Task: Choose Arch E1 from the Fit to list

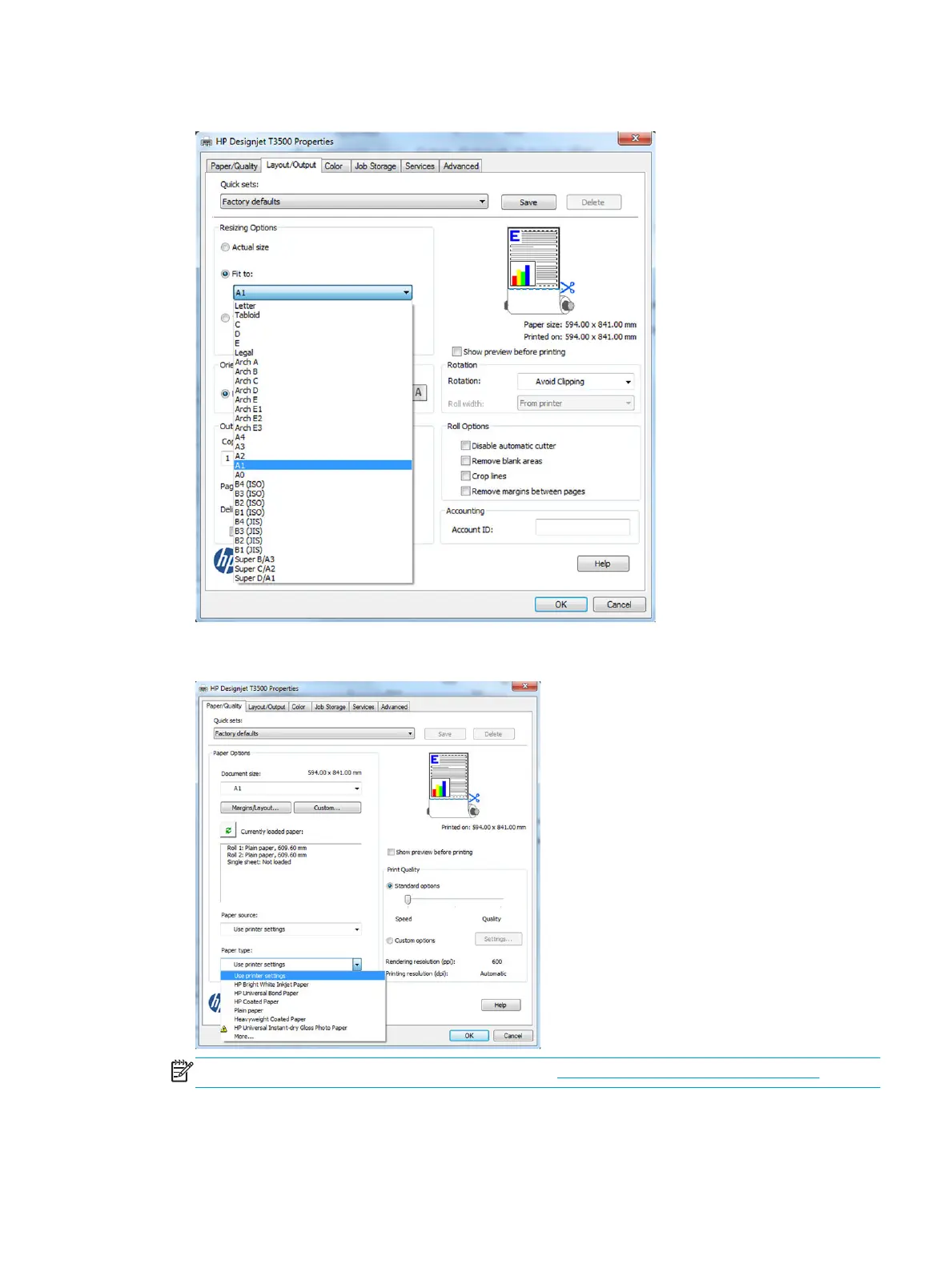Action: (x=323, y=409)
